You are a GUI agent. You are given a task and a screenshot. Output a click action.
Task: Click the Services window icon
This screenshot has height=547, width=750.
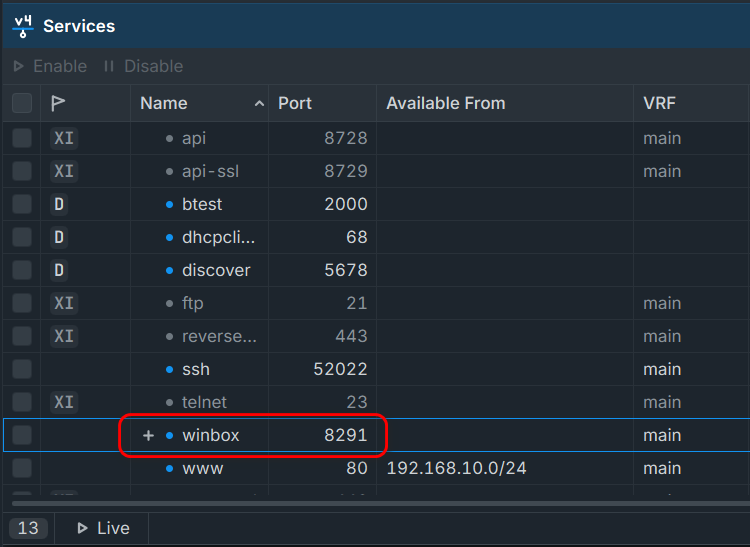[22, 26]
